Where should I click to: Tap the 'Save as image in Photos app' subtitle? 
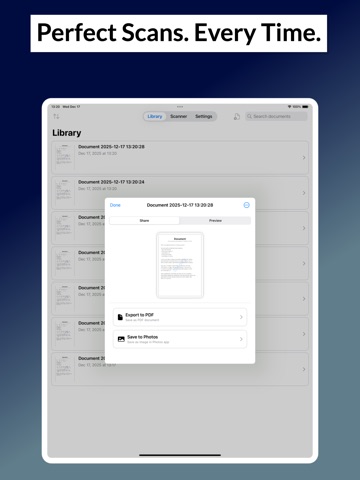pos(148,342)
